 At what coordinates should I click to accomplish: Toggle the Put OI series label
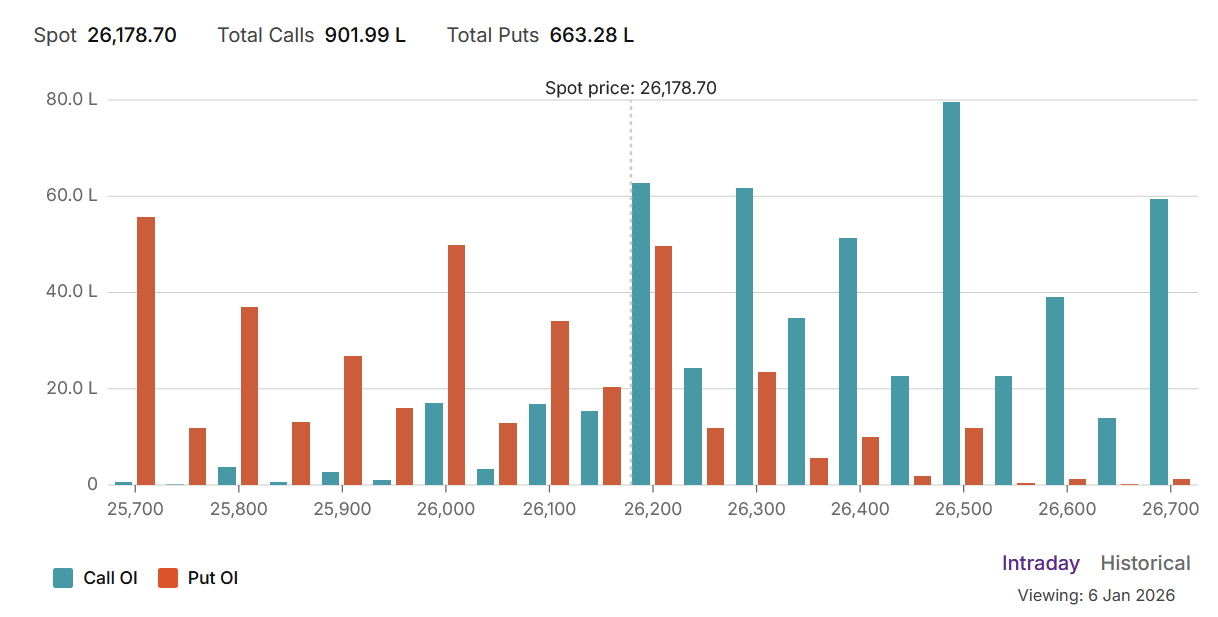click(212, 577)
